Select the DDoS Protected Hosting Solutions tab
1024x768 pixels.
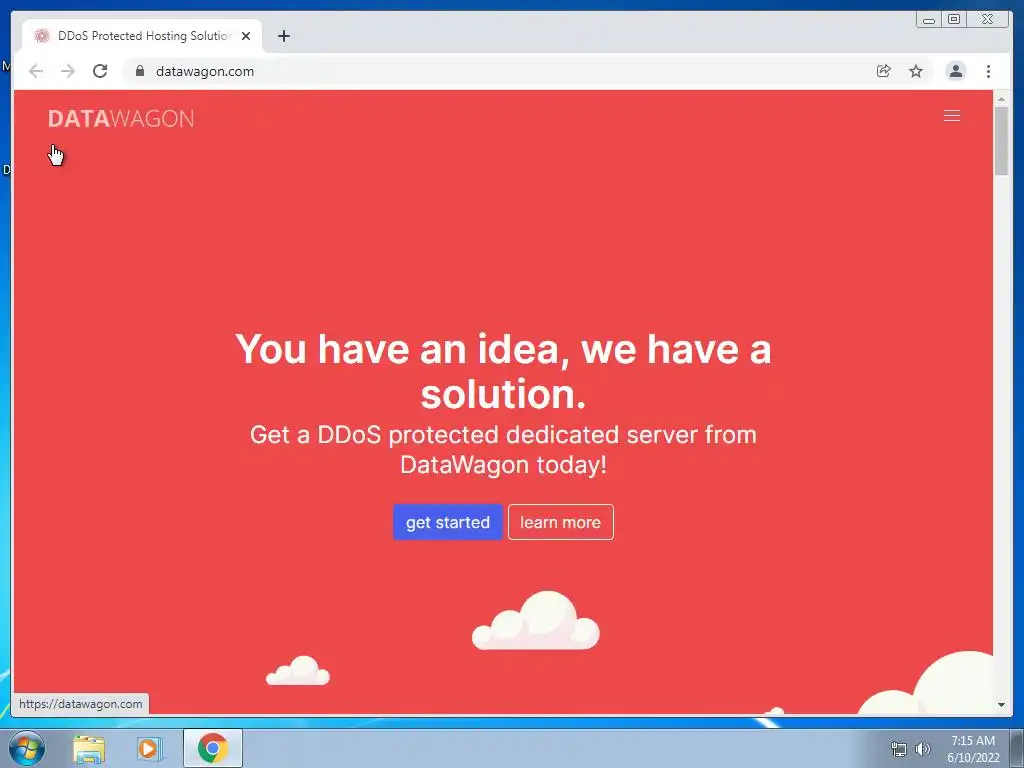pyautogui.click(x=142, y=36)
